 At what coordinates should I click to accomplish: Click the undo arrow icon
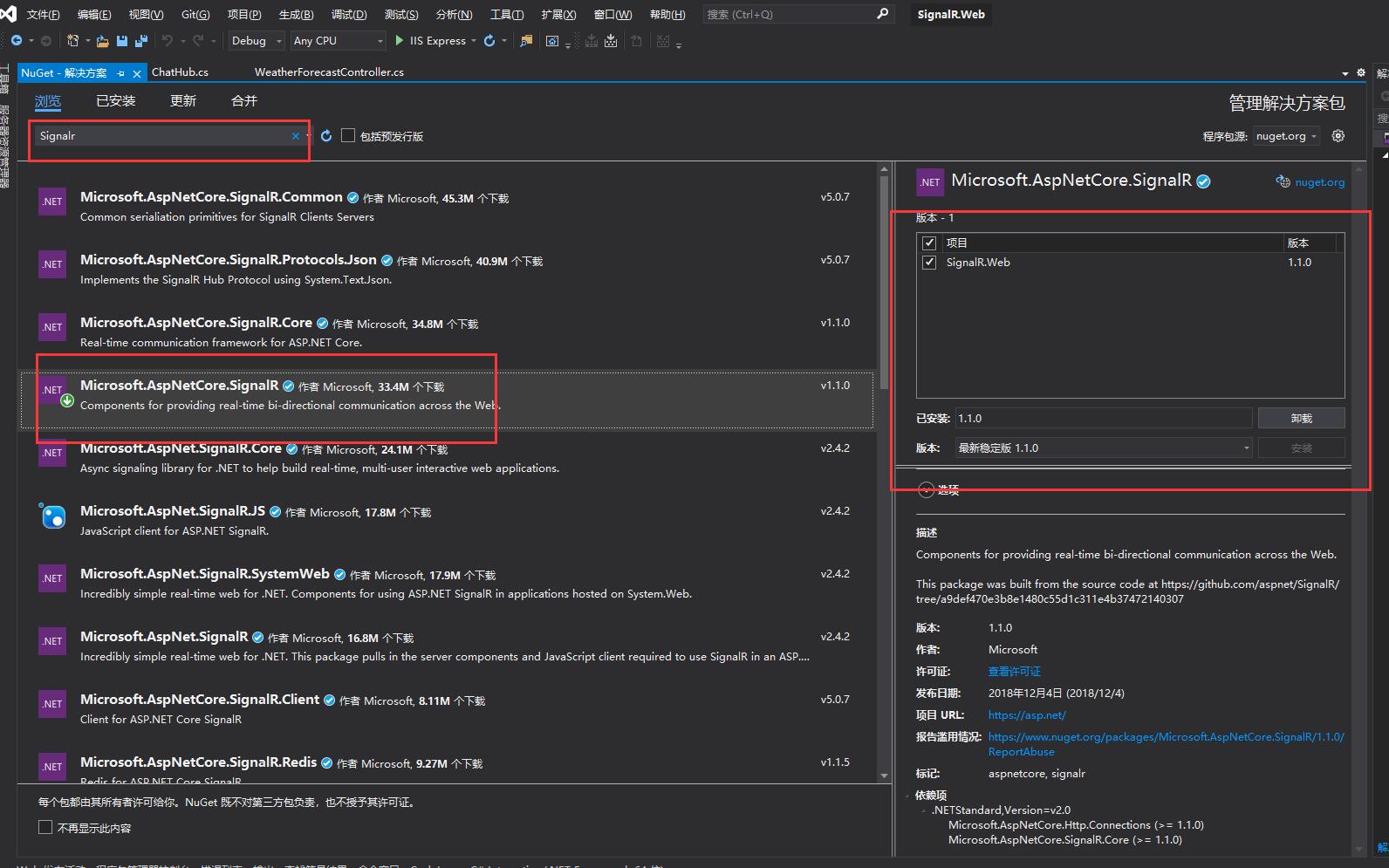[x=167, y=40]
